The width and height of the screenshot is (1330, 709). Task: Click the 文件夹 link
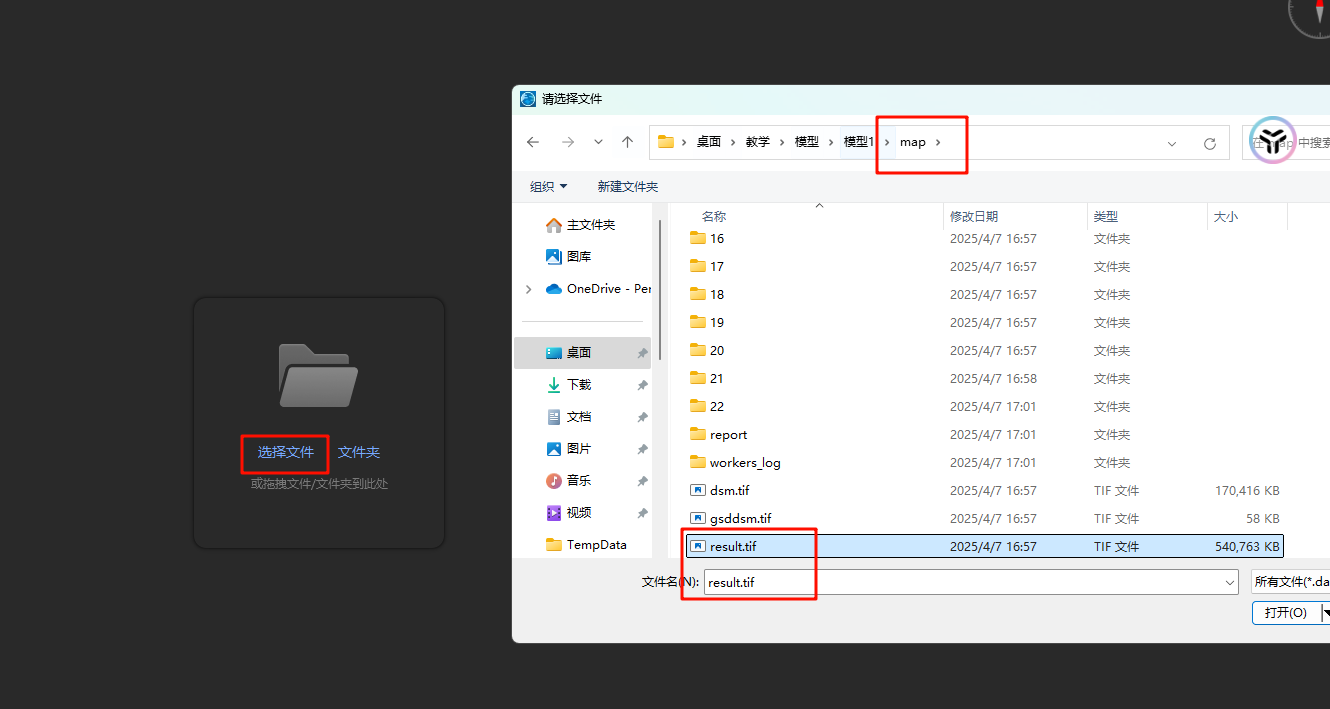[358, 453]
